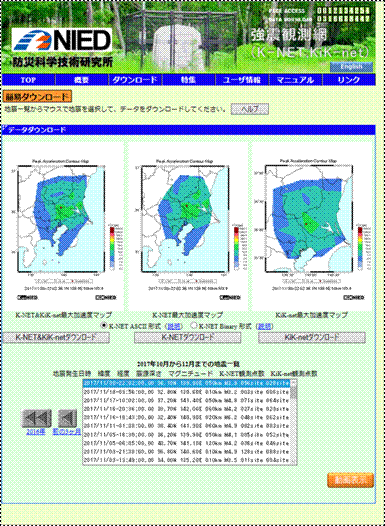This screenshot has height=526, width=385.
Task: Click the single-arrow previous 3 months icon
Action: [x=67, y=418]
